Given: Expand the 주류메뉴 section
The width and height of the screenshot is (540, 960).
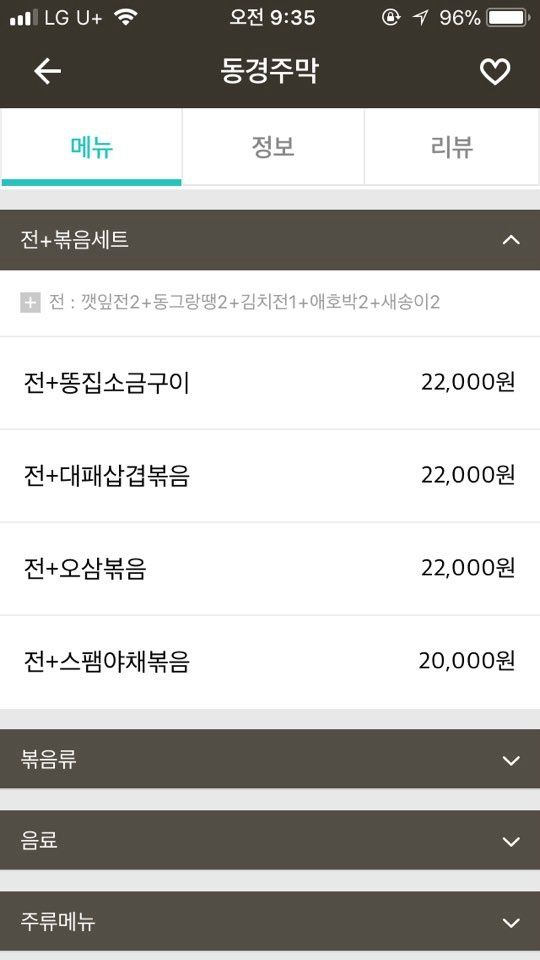Looking at the screenshot, I should 270,922.
